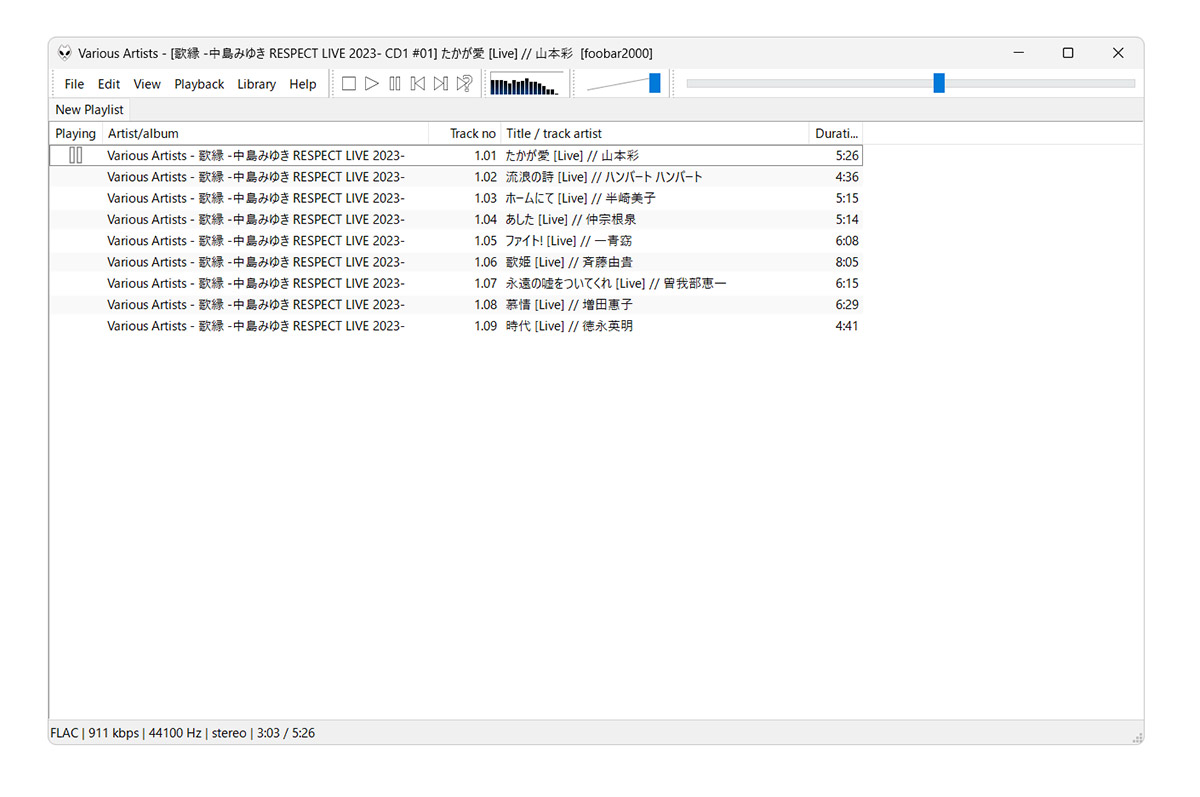Click the spectrum visualization display
Screen dimensions: 1200x797
[x=526, y=84]
